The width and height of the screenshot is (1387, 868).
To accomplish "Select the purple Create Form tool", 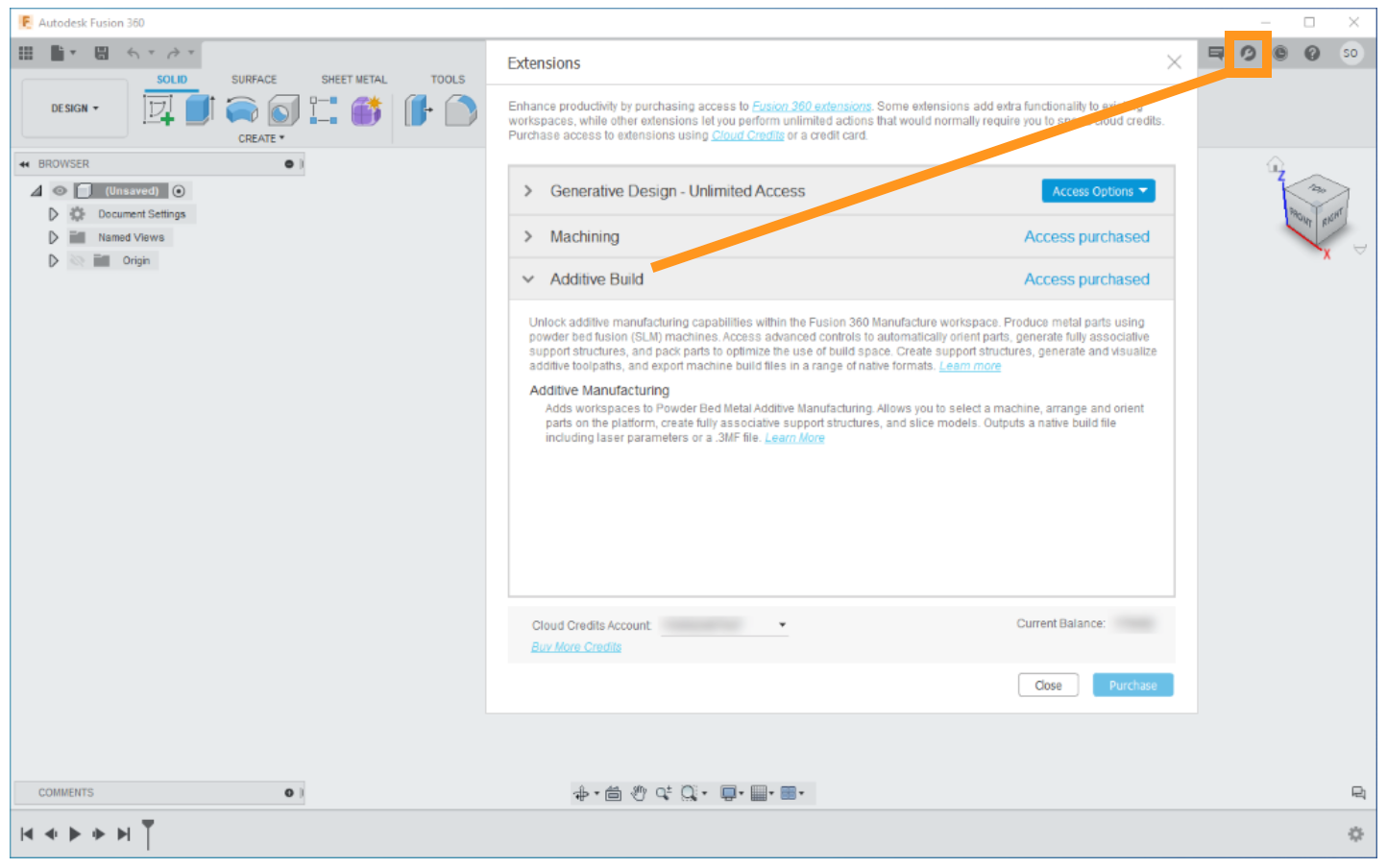I will coord(366,110).
